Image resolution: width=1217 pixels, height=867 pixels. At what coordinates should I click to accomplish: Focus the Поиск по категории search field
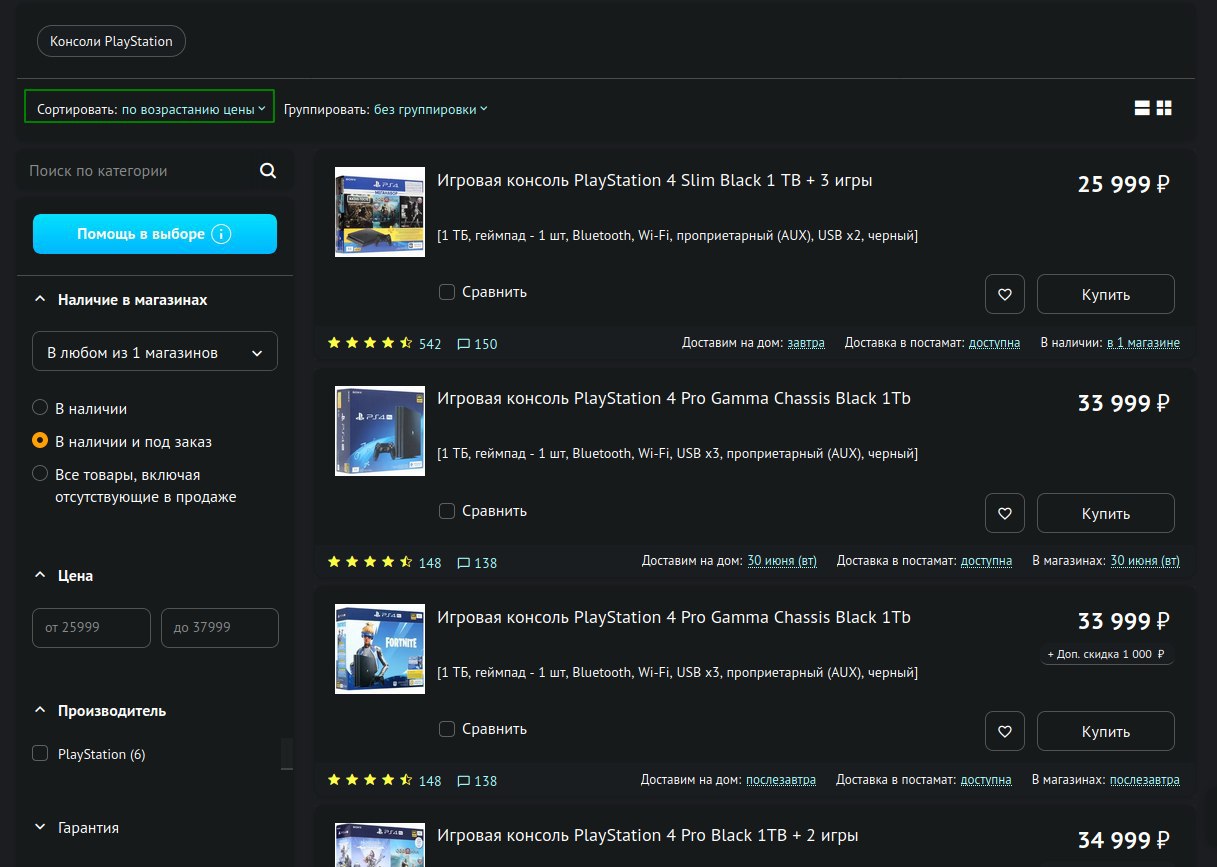140,171
